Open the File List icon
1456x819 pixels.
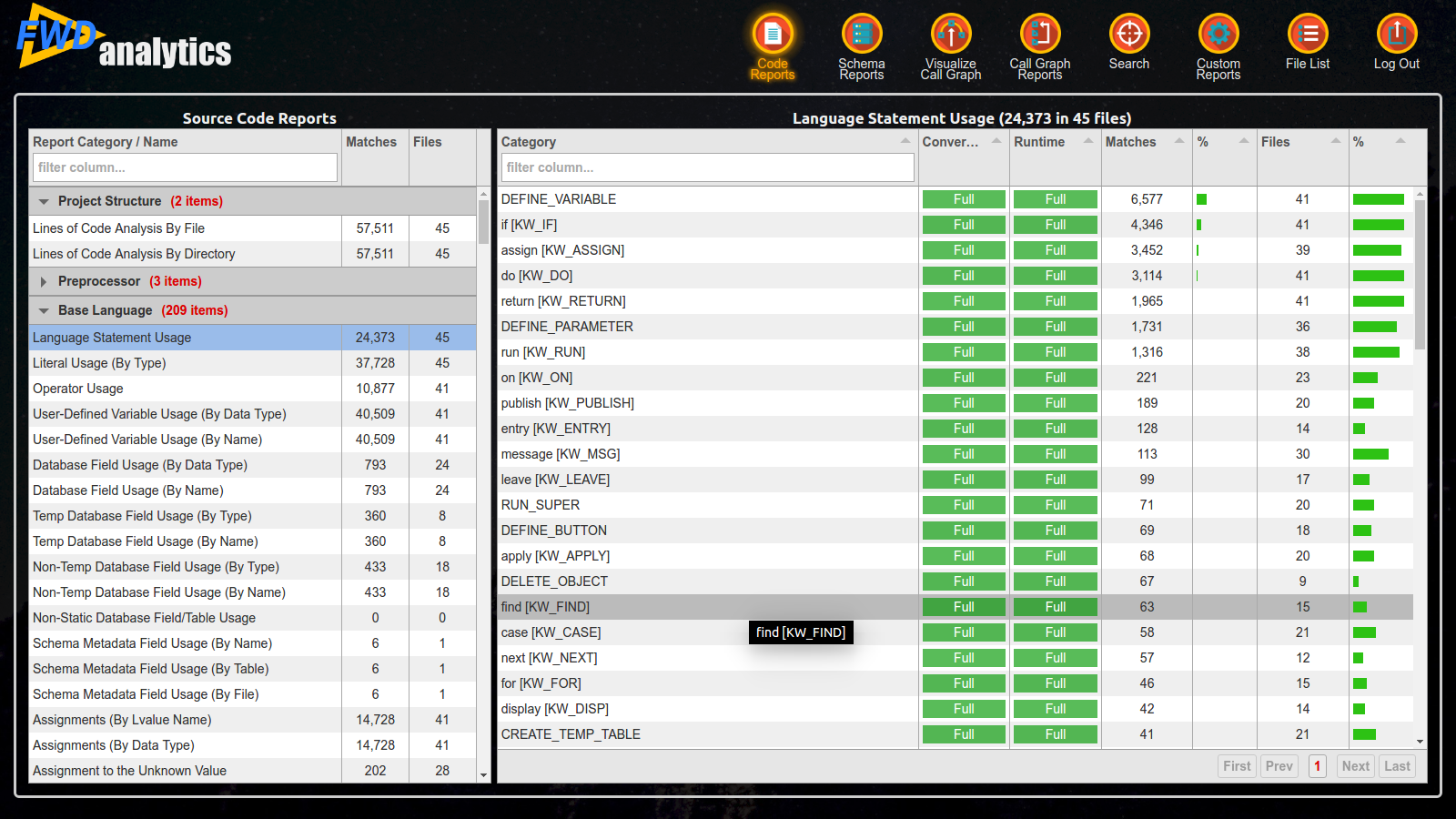pyautogui.click(x=1308, y=34)
